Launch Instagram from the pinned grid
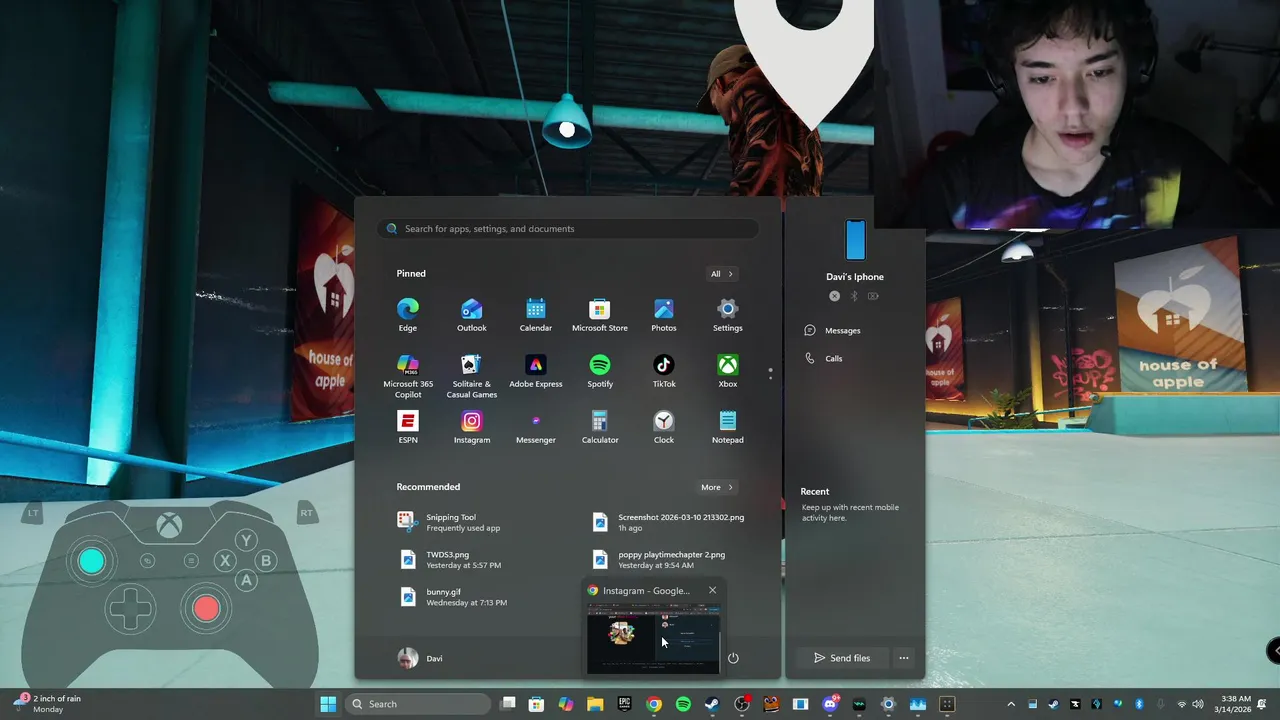This screenshot has width=1280, height=720. [x=472, y=427]
